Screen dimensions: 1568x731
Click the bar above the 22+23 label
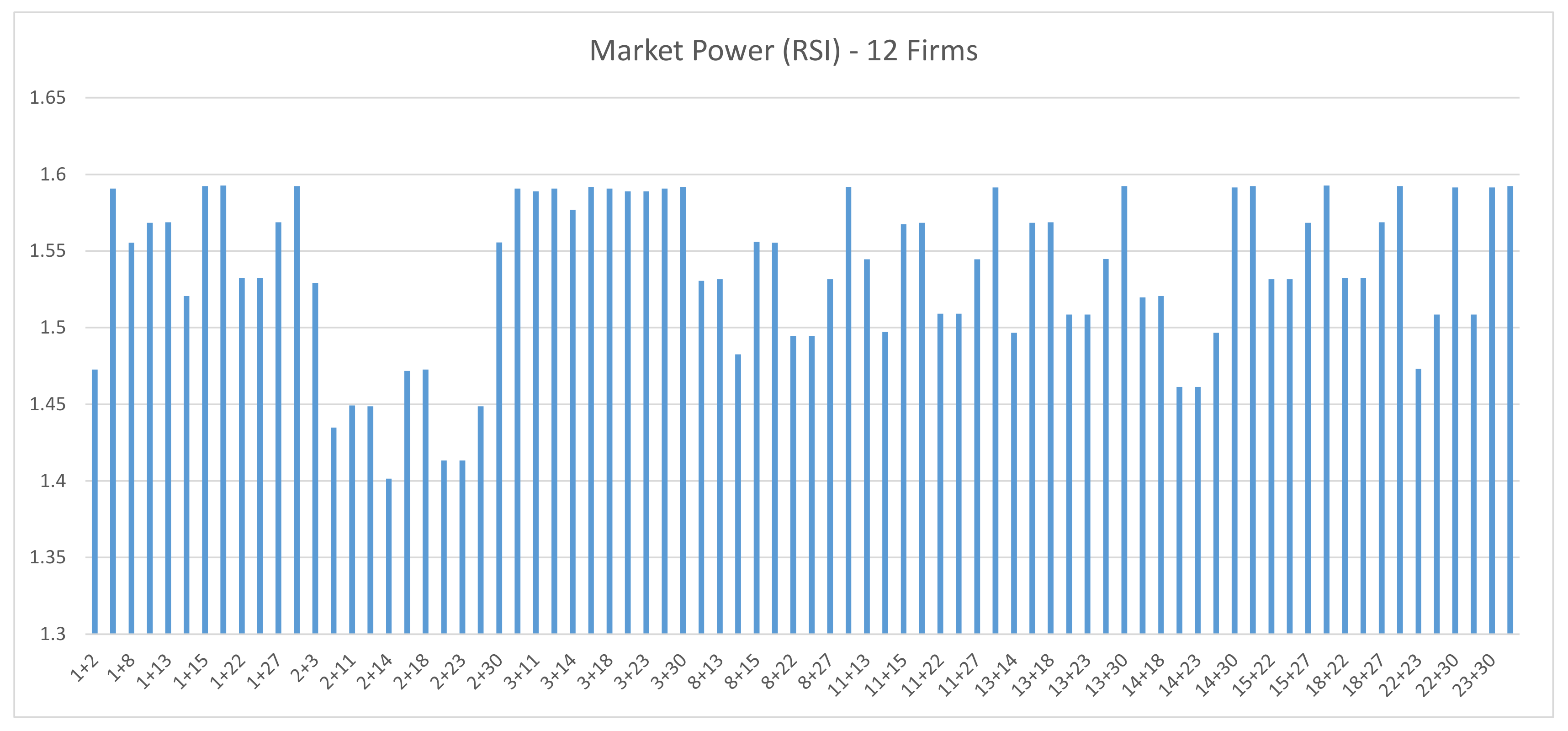coord(1419,501)
